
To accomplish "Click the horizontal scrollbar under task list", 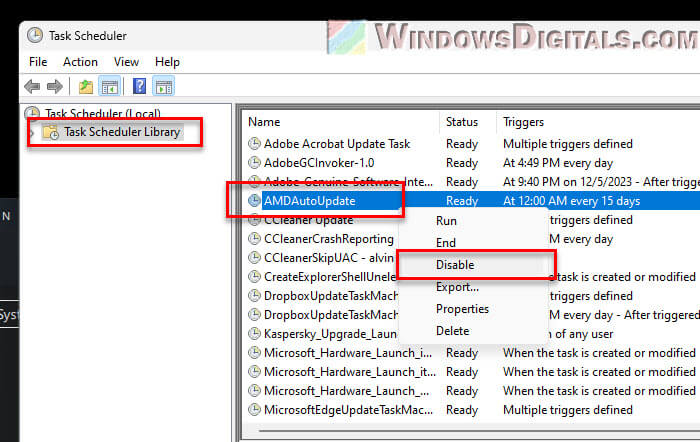I will click(x=478, y=431).
